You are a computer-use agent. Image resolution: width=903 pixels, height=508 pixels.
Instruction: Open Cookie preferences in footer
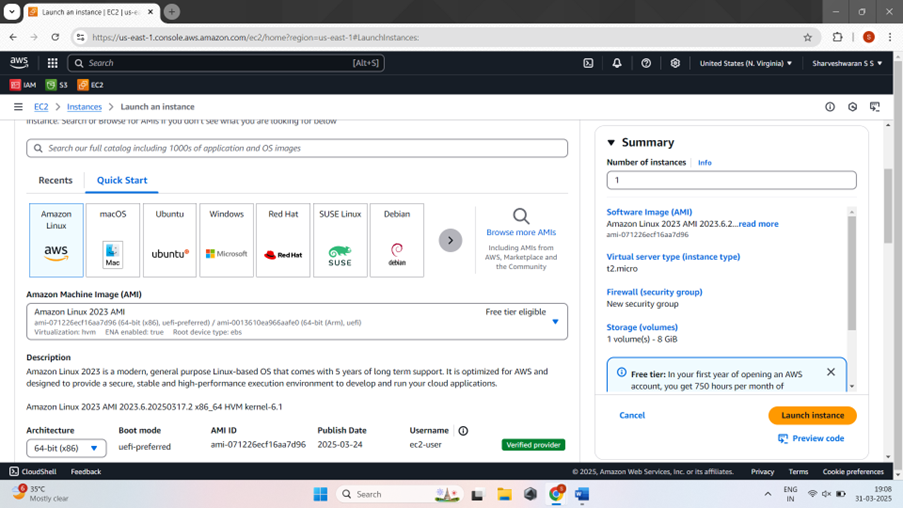pos(853,472)
